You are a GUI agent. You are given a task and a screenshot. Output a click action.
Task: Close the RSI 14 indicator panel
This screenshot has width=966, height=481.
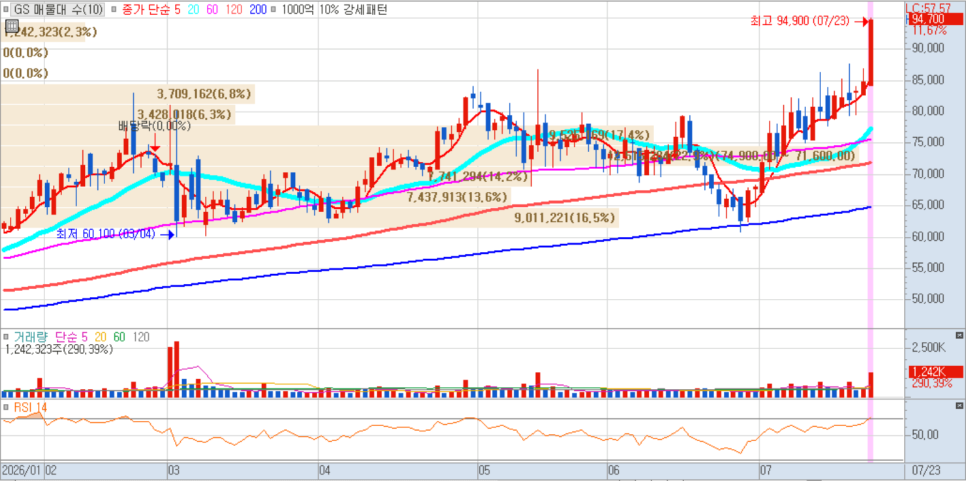coord(959,406)
